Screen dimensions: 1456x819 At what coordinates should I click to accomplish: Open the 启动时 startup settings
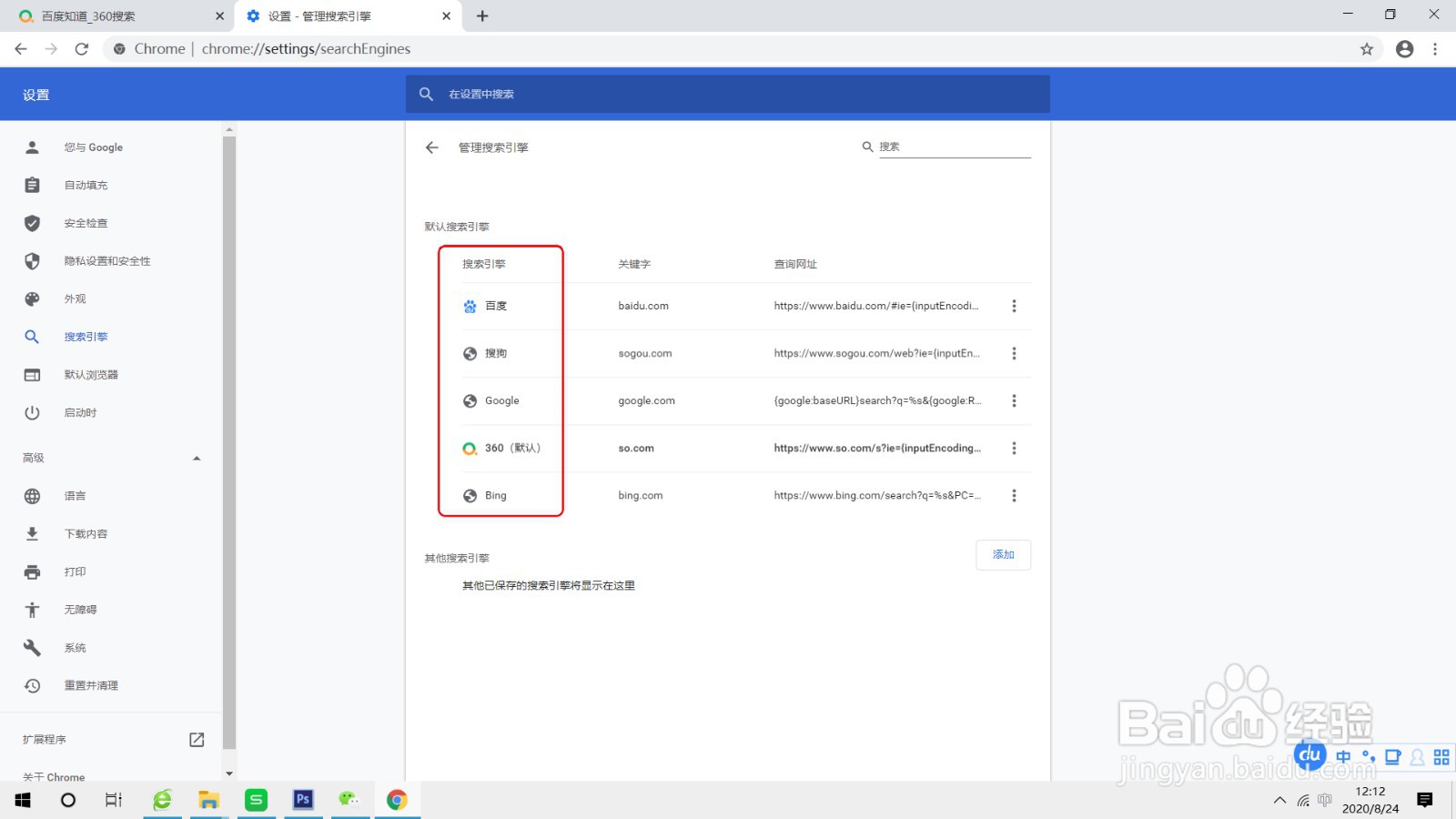pyautogui.click(x=79, y=412)
